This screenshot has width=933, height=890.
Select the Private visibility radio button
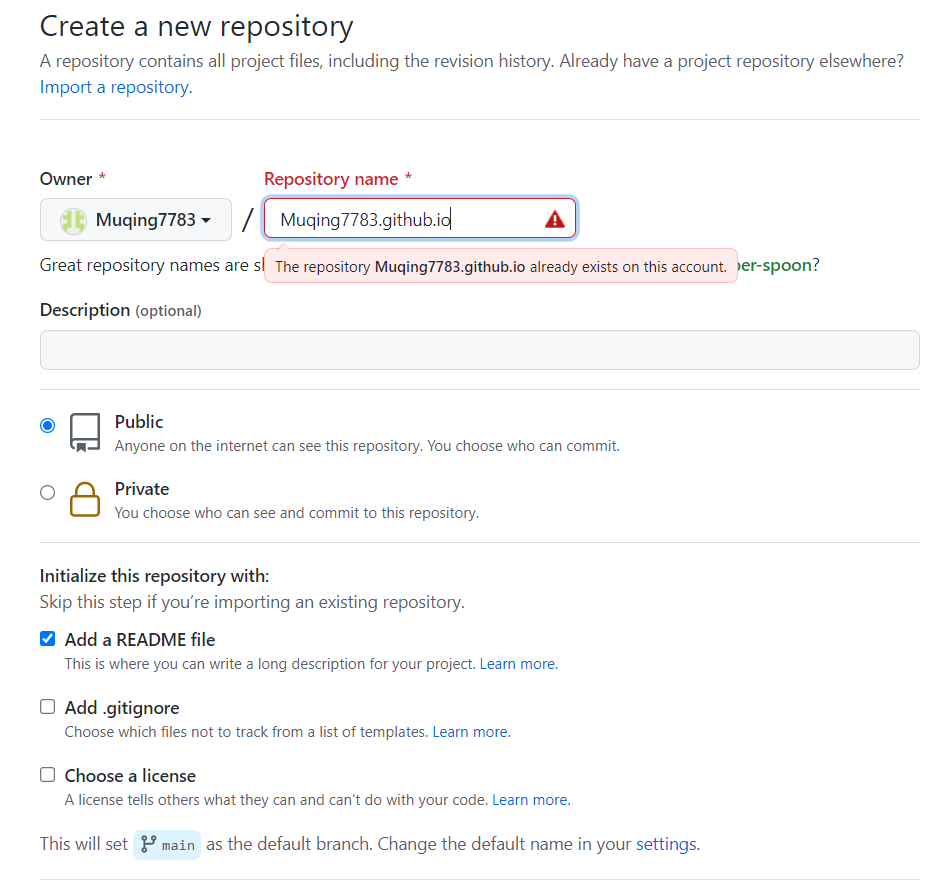[x=47, y=492]
